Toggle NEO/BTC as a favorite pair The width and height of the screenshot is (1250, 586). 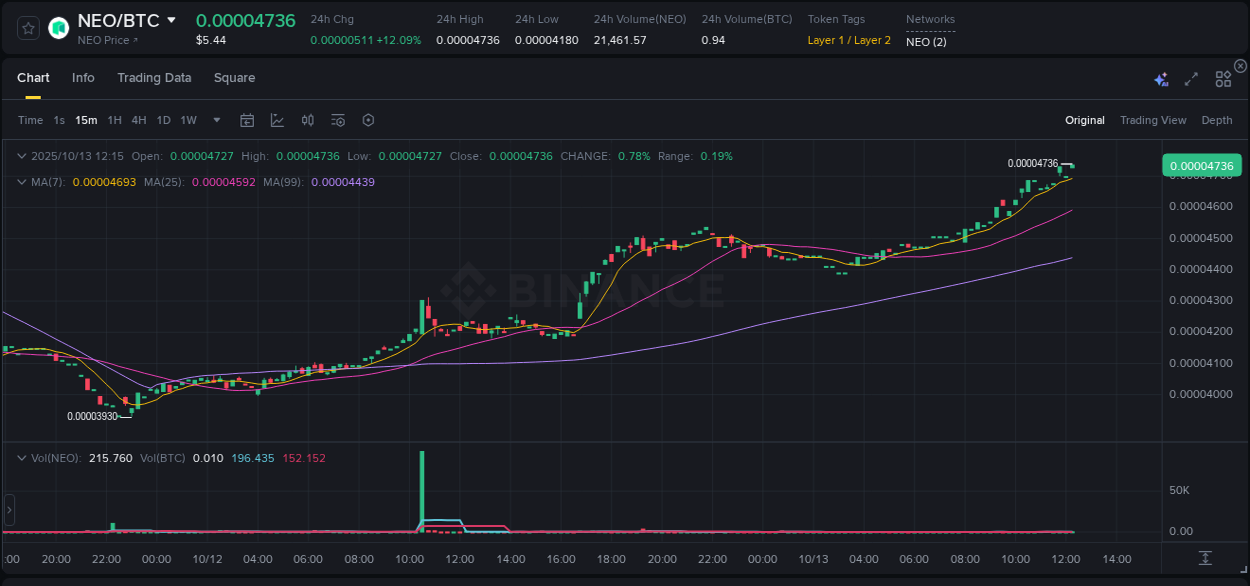[x=27, y=27]
